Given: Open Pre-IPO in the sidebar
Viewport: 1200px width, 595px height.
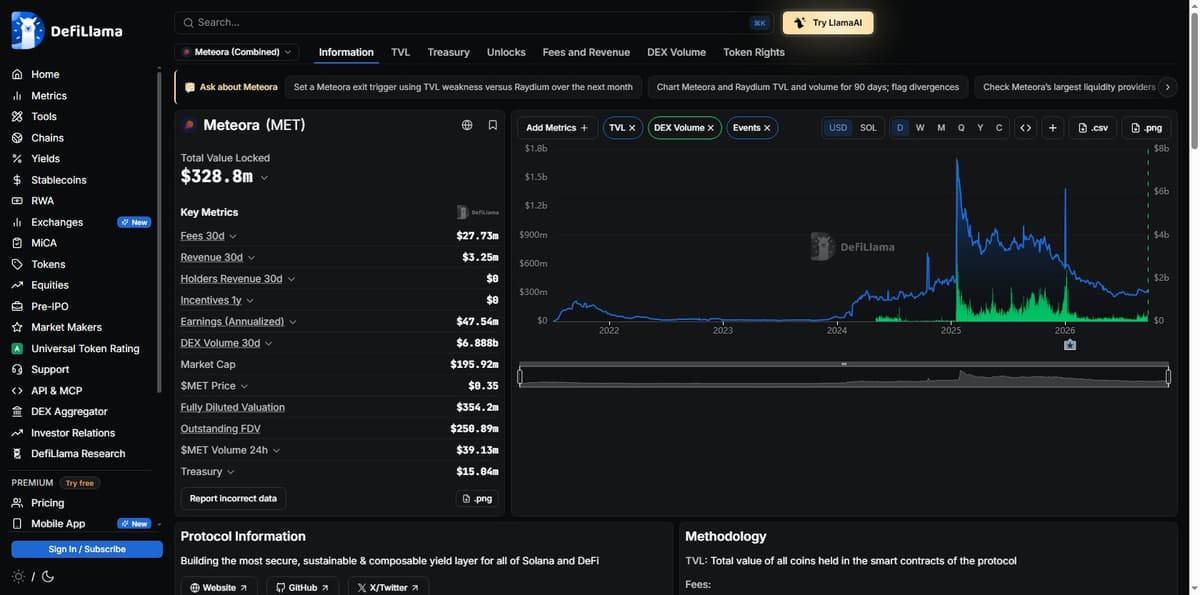Looking at the screenshot, I should pos(50,306).
